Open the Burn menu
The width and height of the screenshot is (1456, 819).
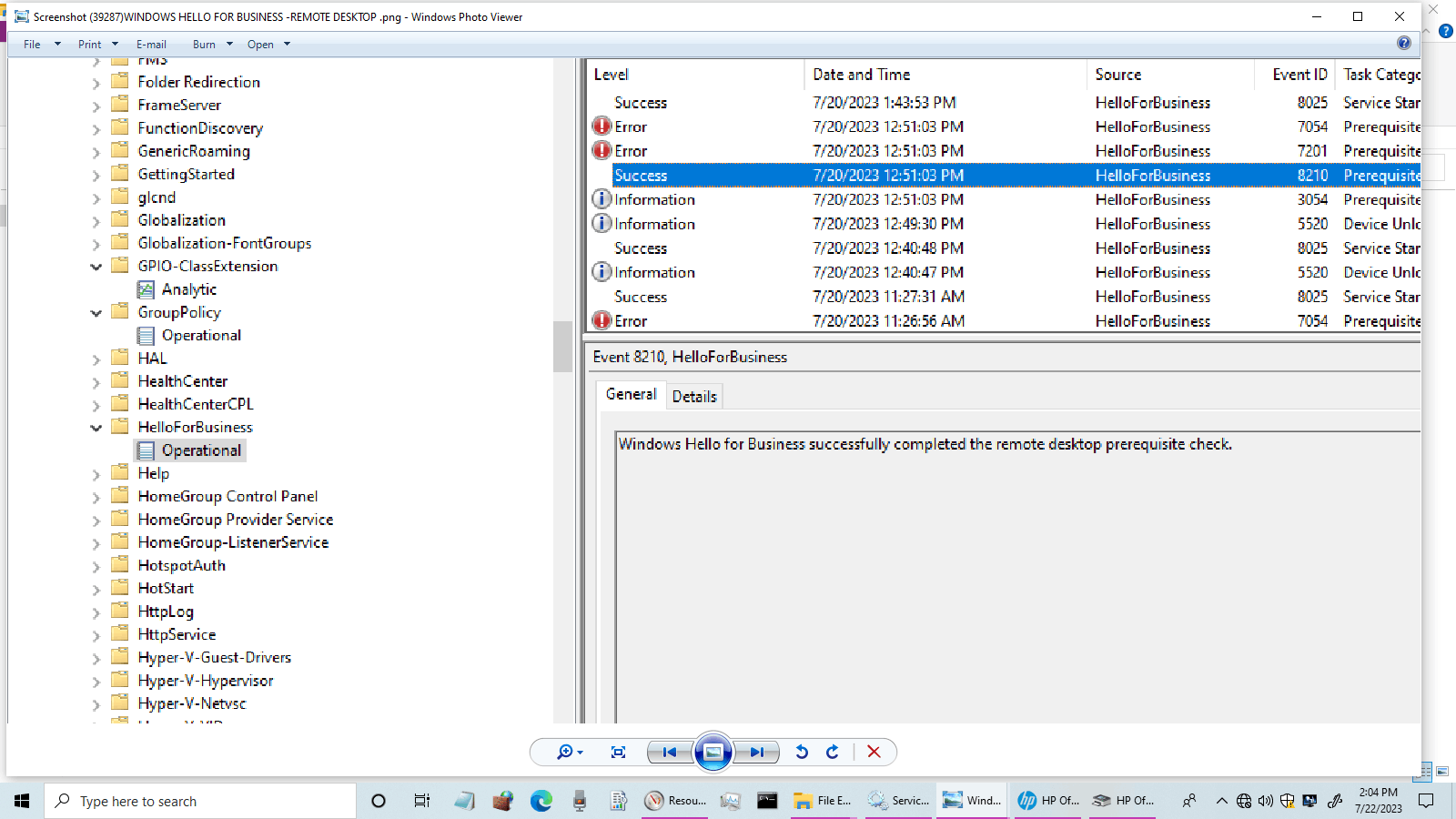(204, 44)
